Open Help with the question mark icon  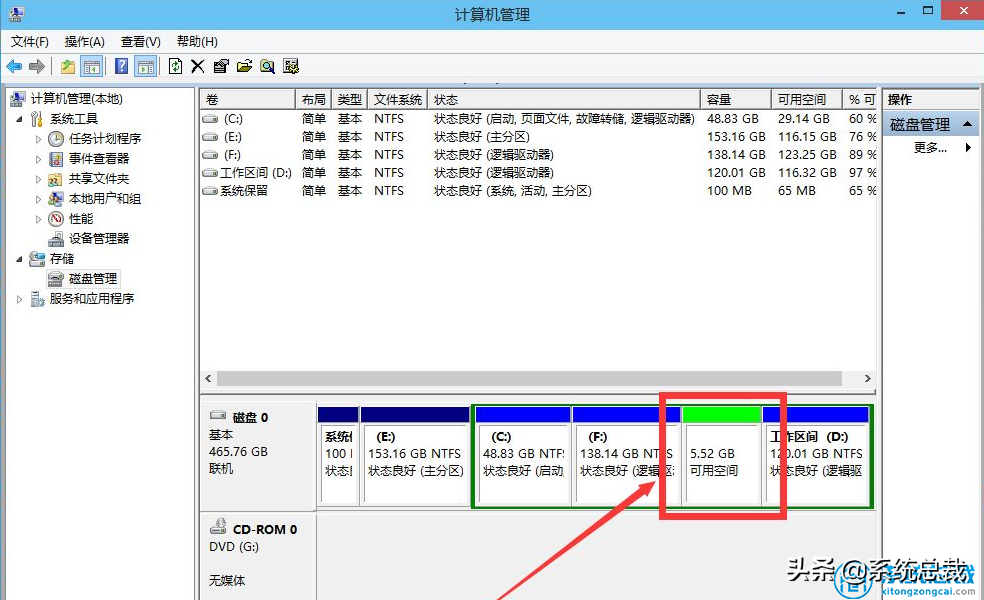(122, 66)
